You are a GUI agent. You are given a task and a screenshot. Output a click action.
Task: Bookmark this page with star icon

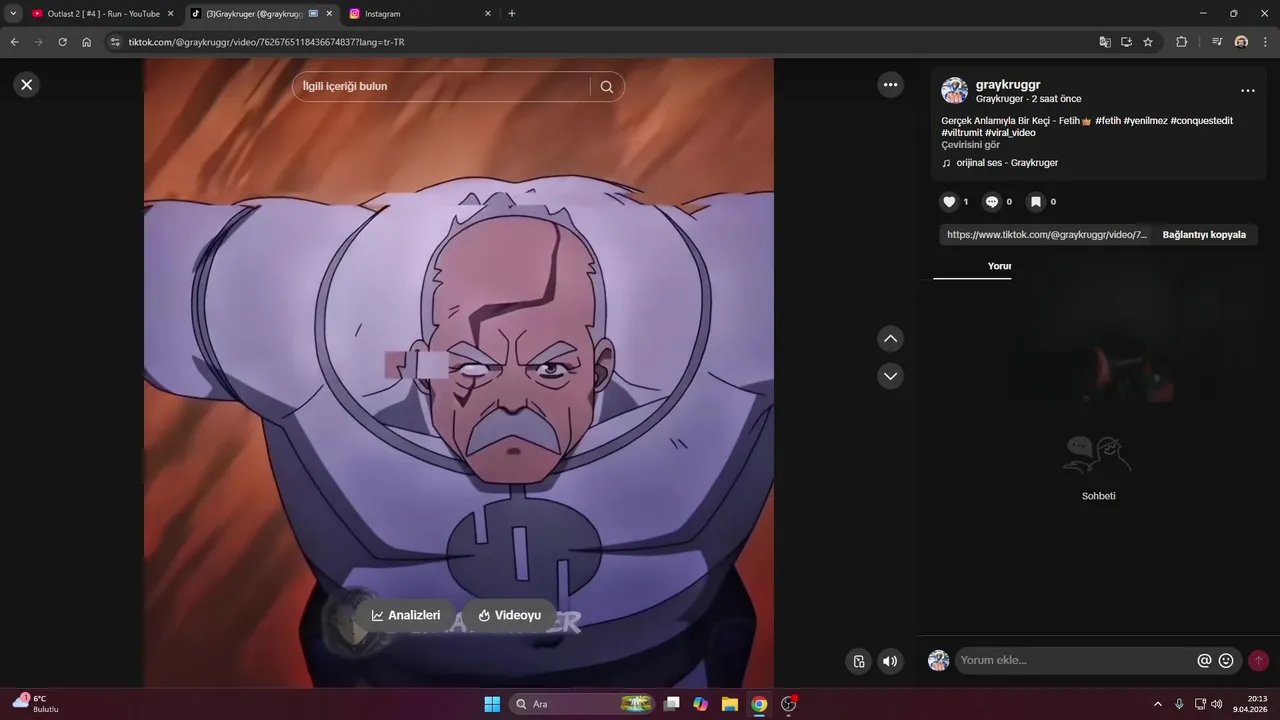(x=1148, y=42)
